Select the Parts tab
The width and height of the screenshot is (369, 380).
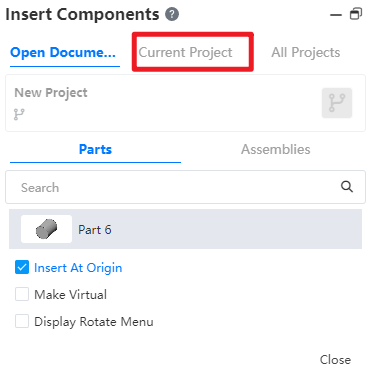click(x=95, y=149)
